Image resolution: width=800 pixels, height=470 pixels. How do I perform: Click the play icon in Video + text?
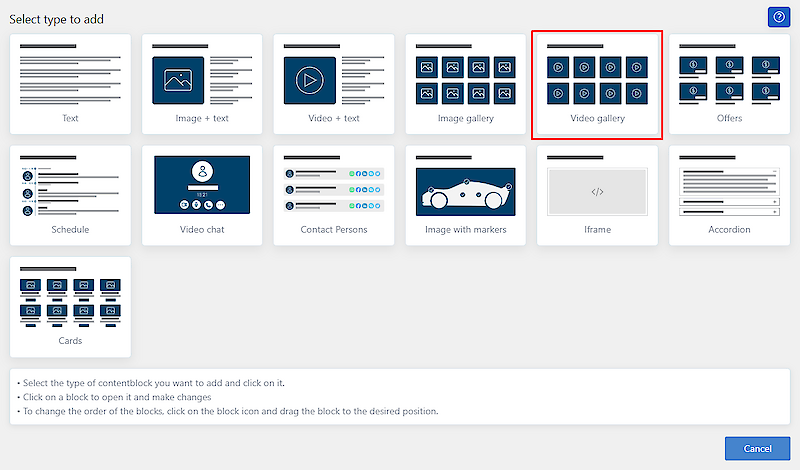pos(309,78)
